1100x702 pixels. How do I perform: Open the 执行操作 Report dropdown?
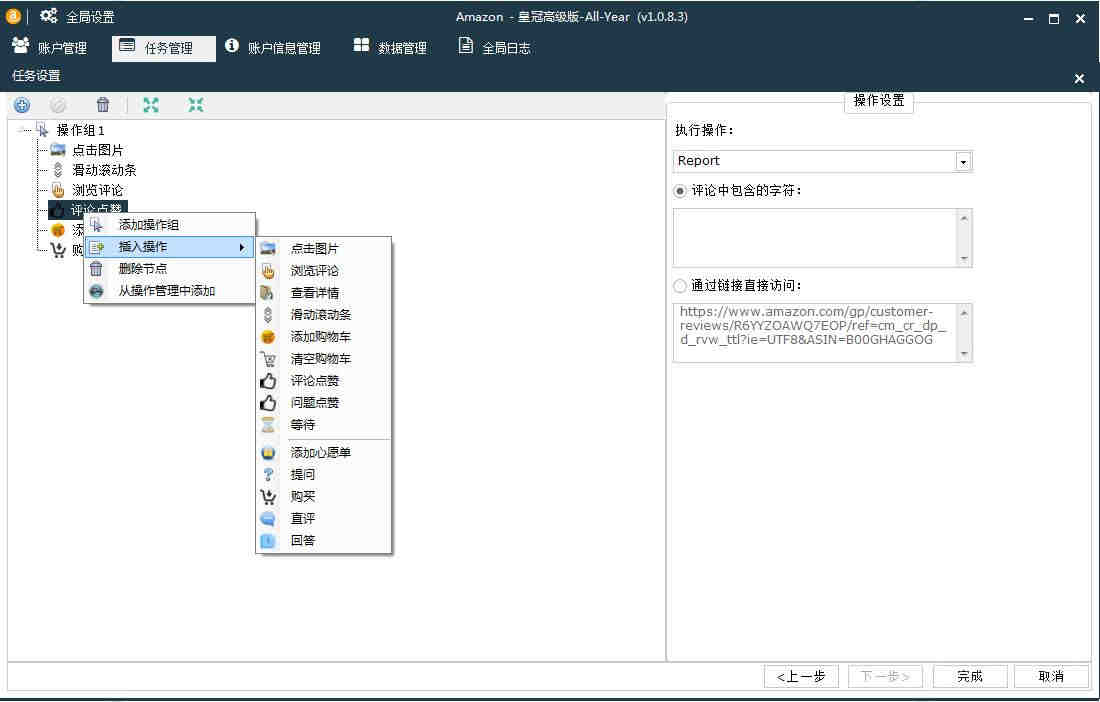pyautogui.click(x=963, y=161)
